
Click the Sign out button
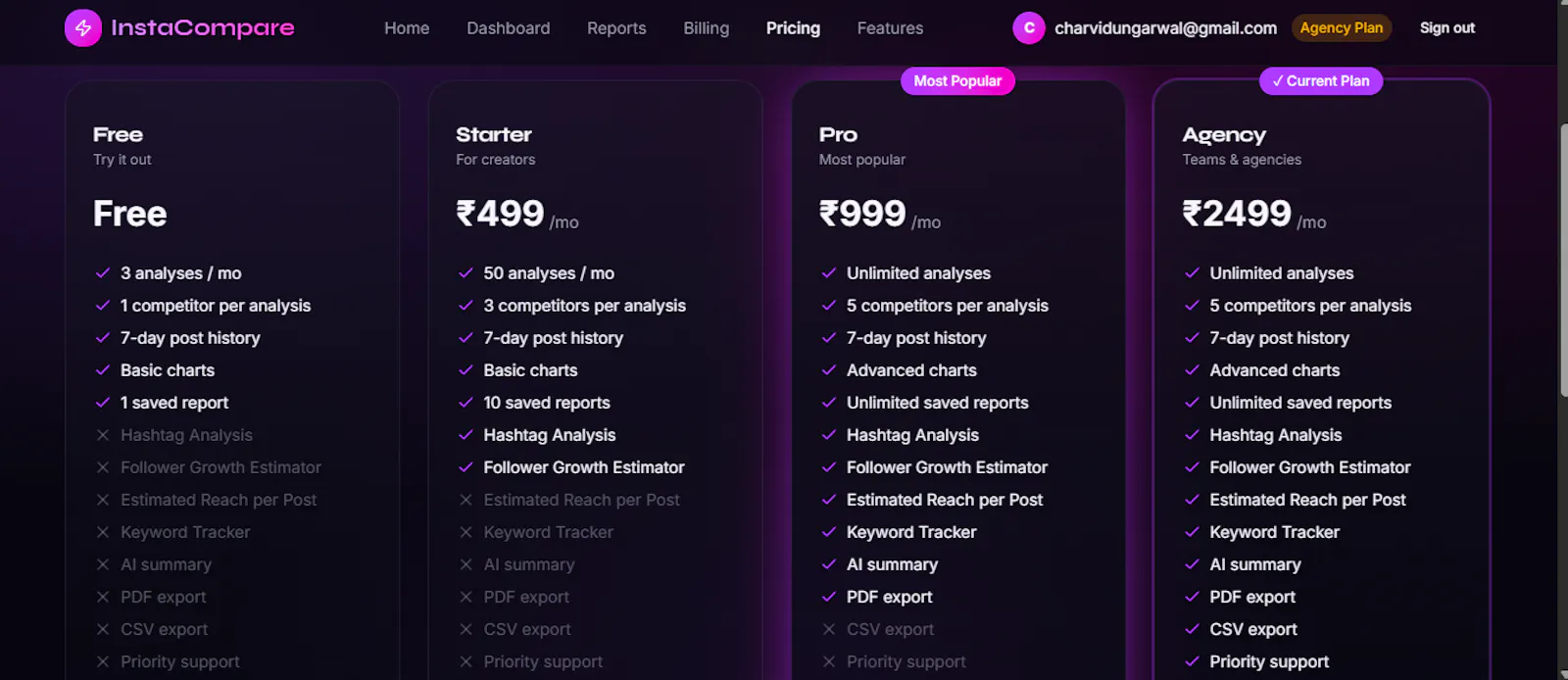click(x=1446, y=28)
